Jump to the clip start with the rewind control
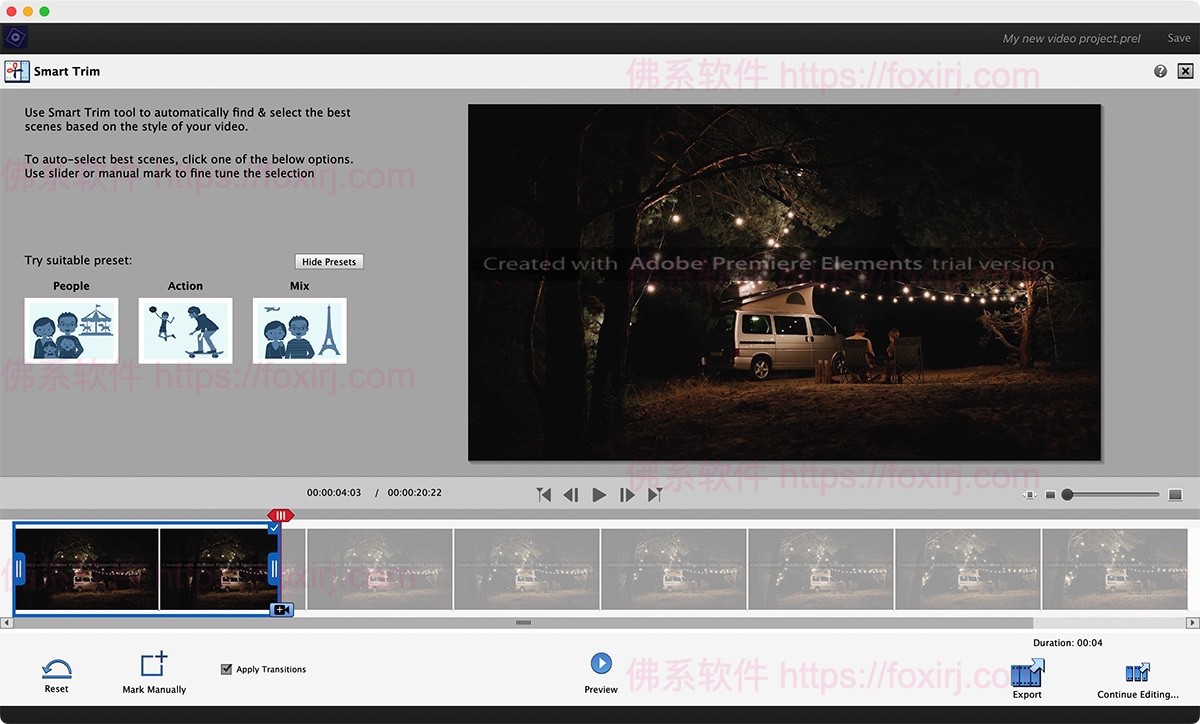The height and width of the screenshot is (724, 1200). click(543, 493)
